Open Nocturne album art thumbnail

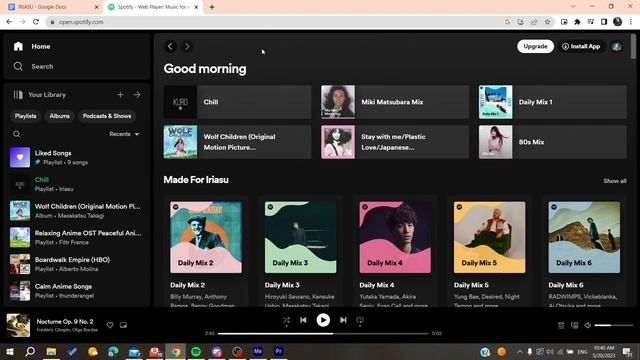click(18, 325)
